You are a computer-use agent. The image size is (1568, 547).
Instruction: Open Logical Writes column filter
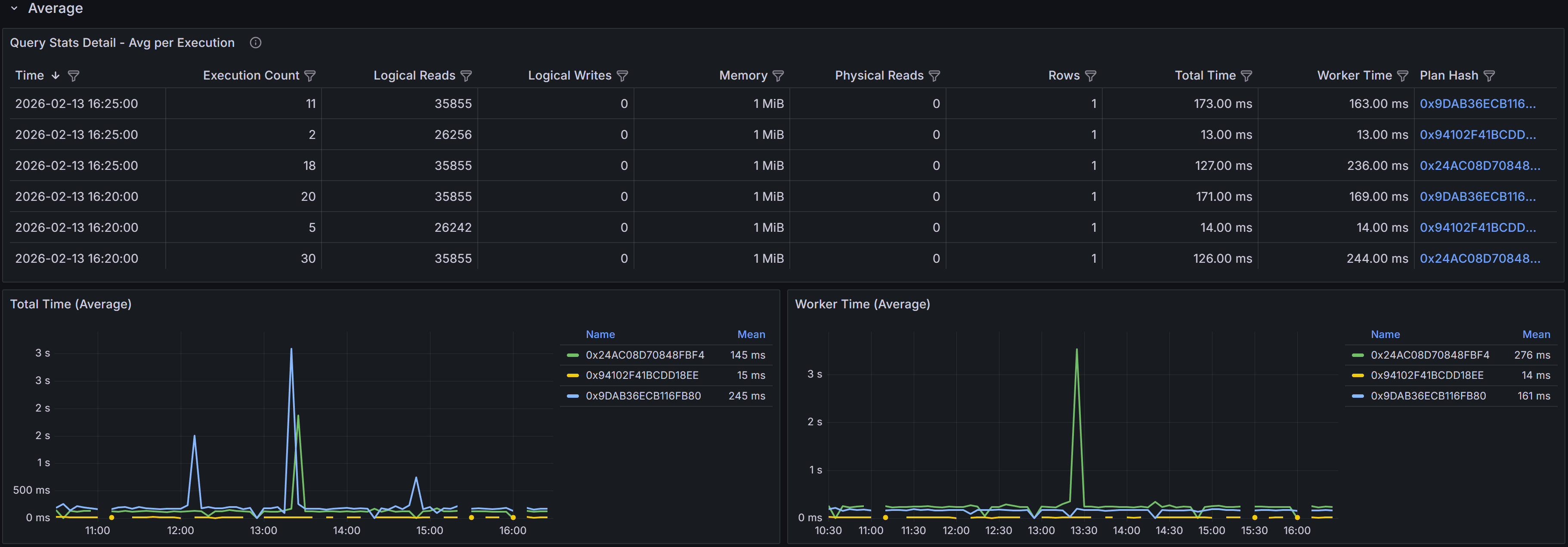point(622,75)
